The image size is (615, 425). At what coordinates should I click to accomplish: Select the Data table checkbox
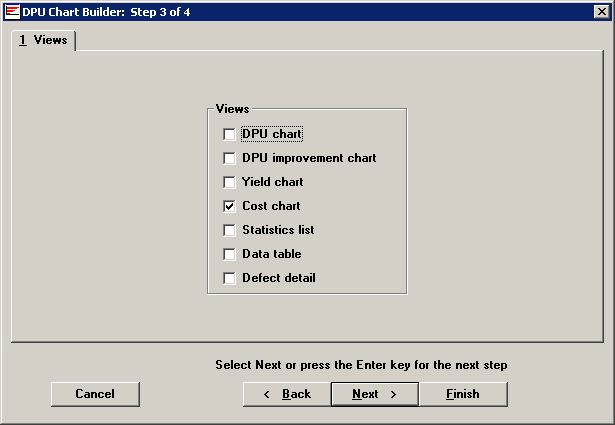tap(230, 254)
